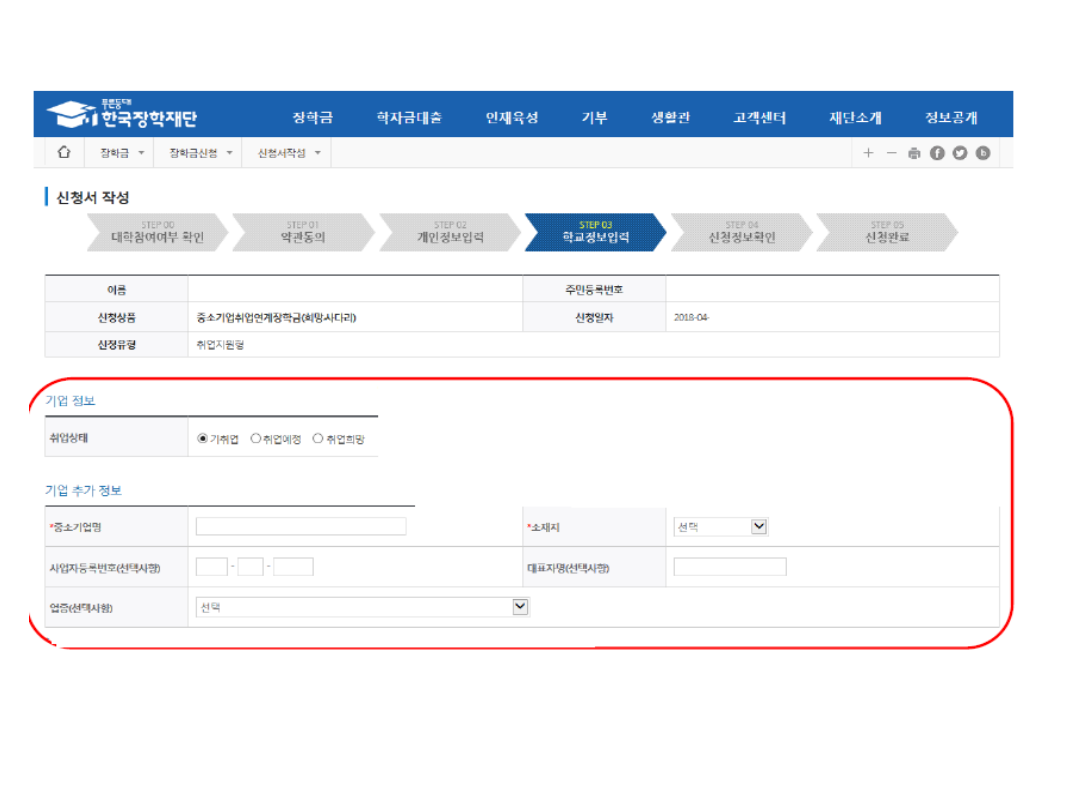Click the home icon in the breadcrumb bar
The height and width of the screenshot is (810, 1080).
coord(64,153)
